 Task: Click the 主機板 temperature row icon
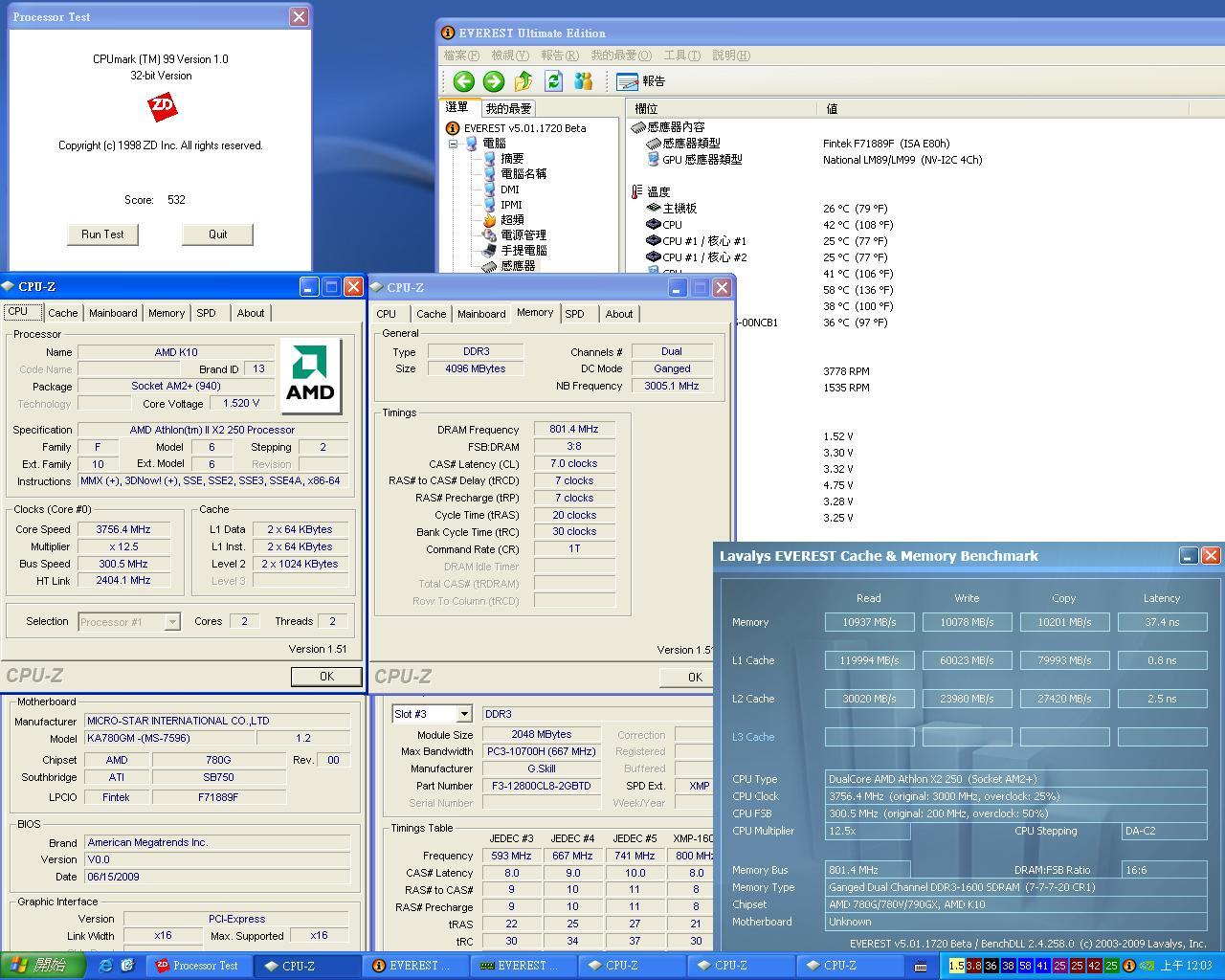[655, 208]
